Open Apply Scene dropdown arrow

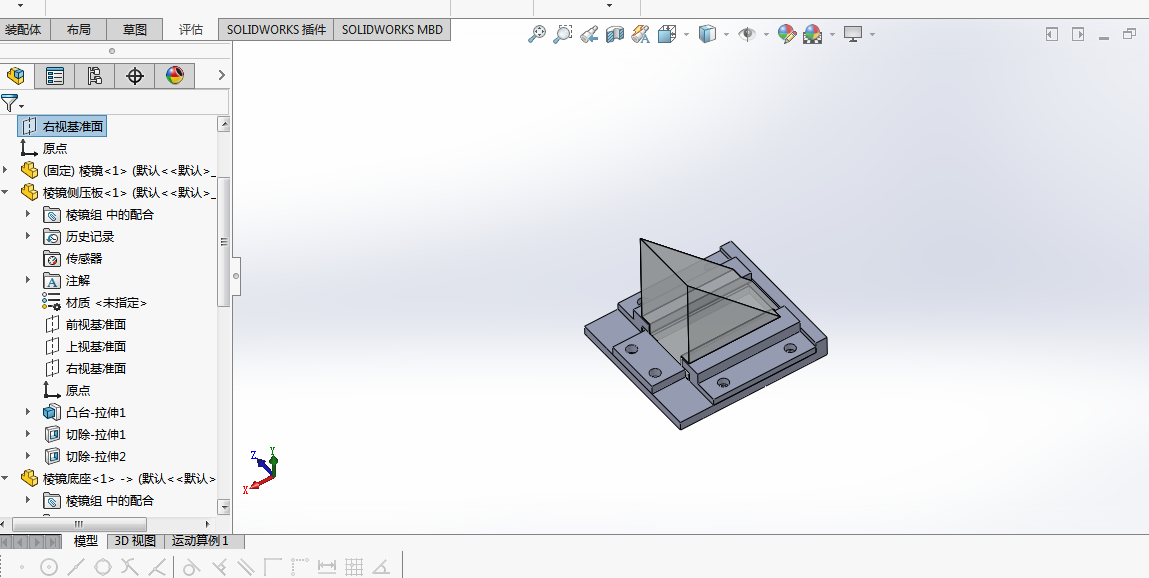click(x=832, y=34)
